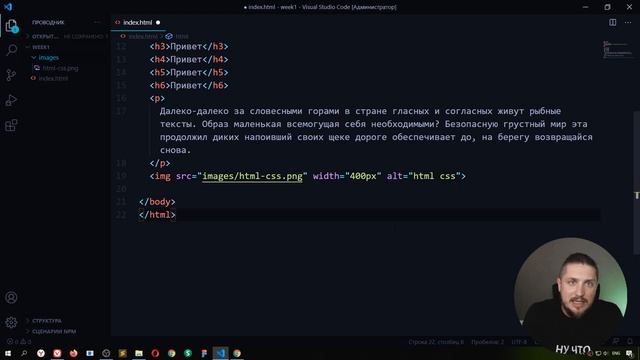Click the opening <p> tag line
This screenshot has height=360, width=640.
pyautogui.click(x=157, y=98)
